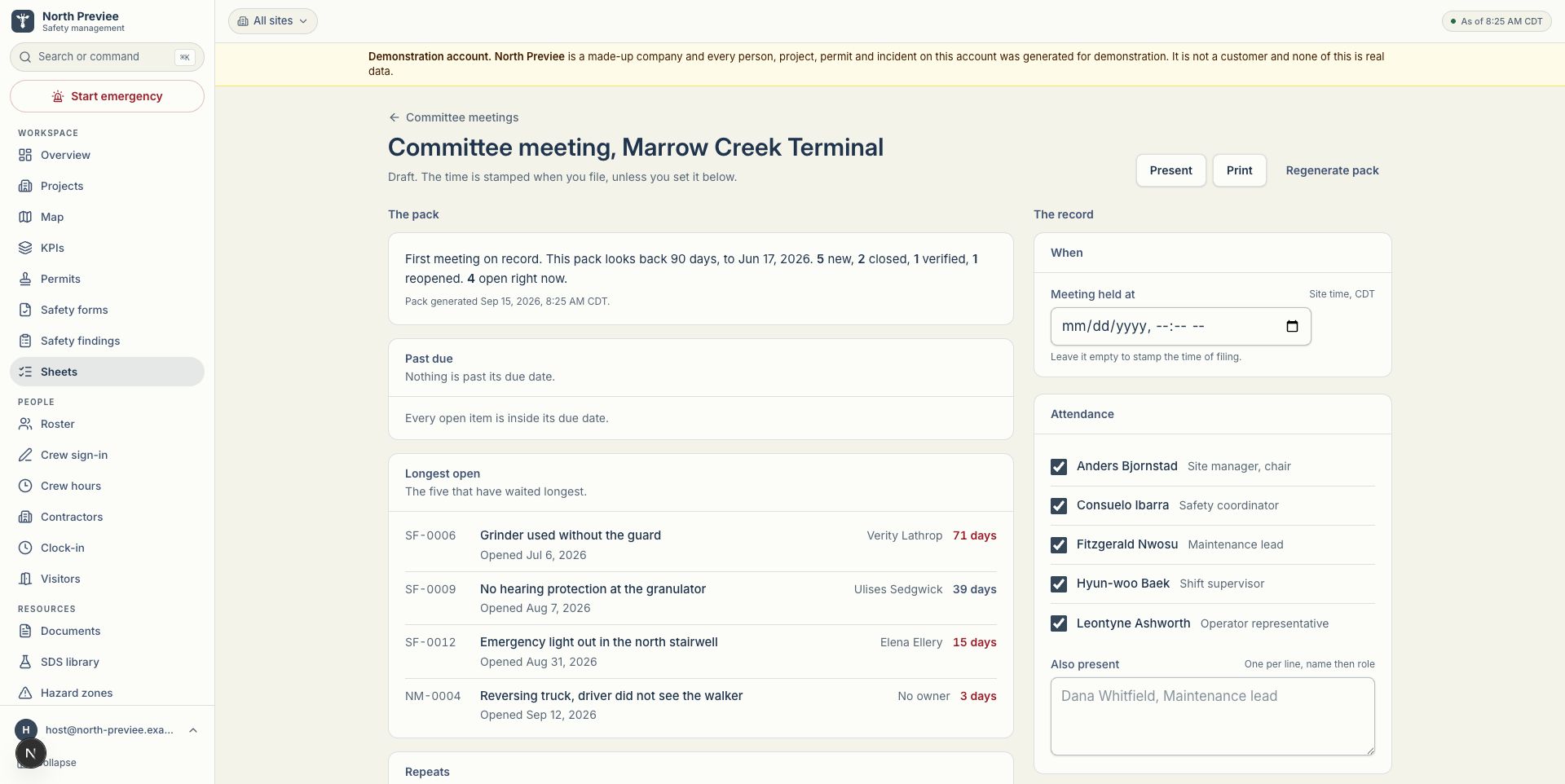Click the Also present text area
The image size is (1565, 784).
click(1212, 716)
